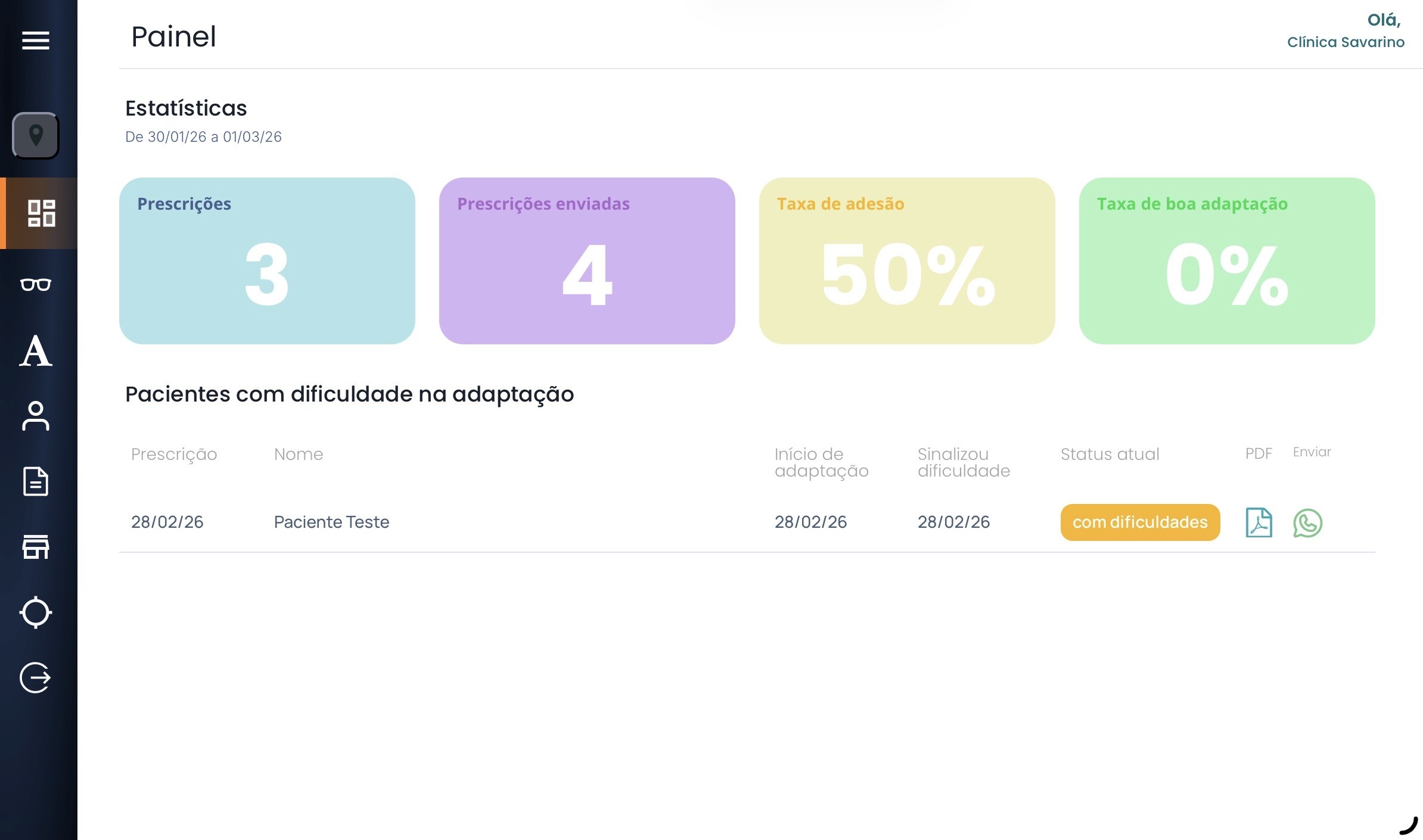Screen dimensions: 1423x840
Task: Select the crosshair target sidebar icon
Action: coord(36,612)
